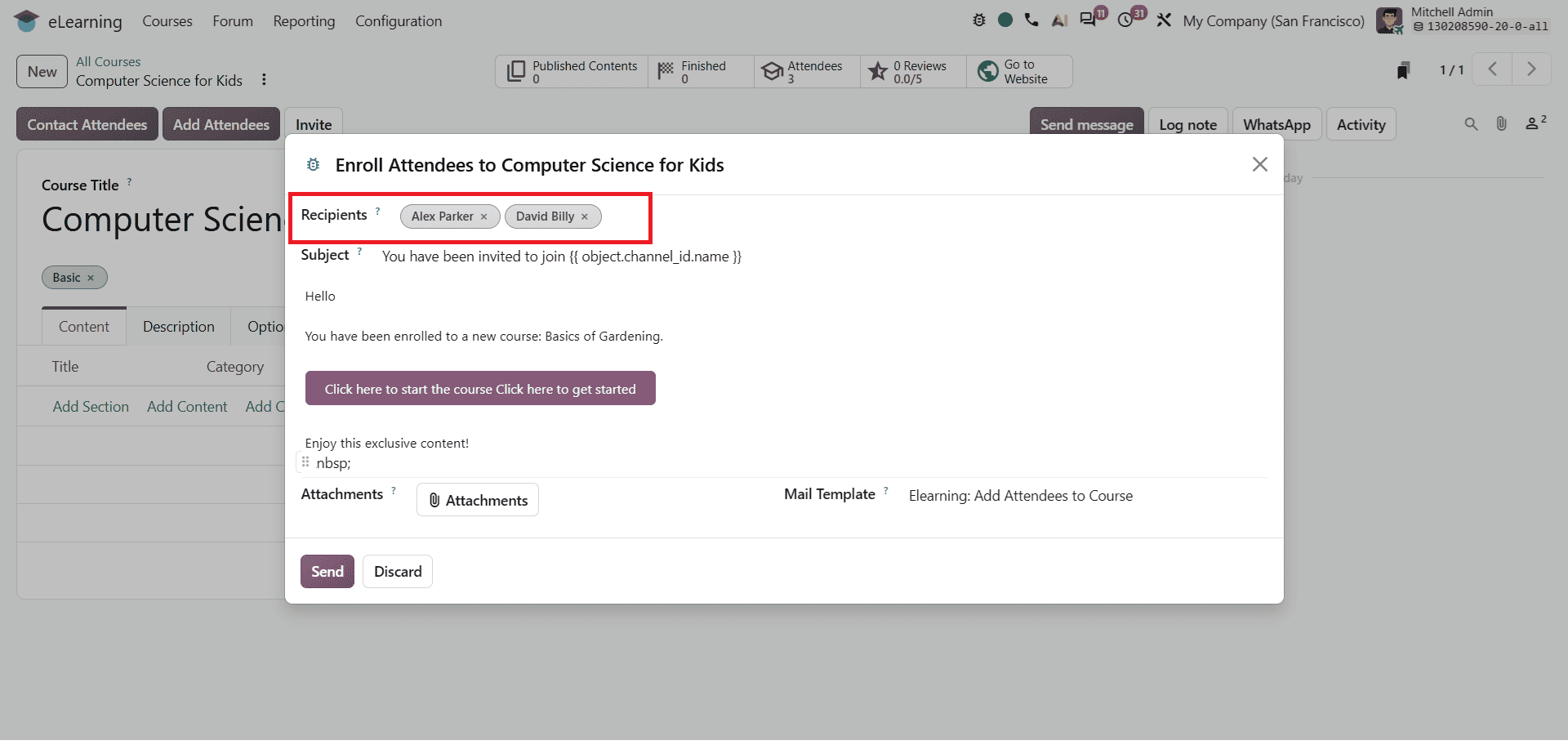Click the Log note button
The image size is (1568, 745).
1187,124
